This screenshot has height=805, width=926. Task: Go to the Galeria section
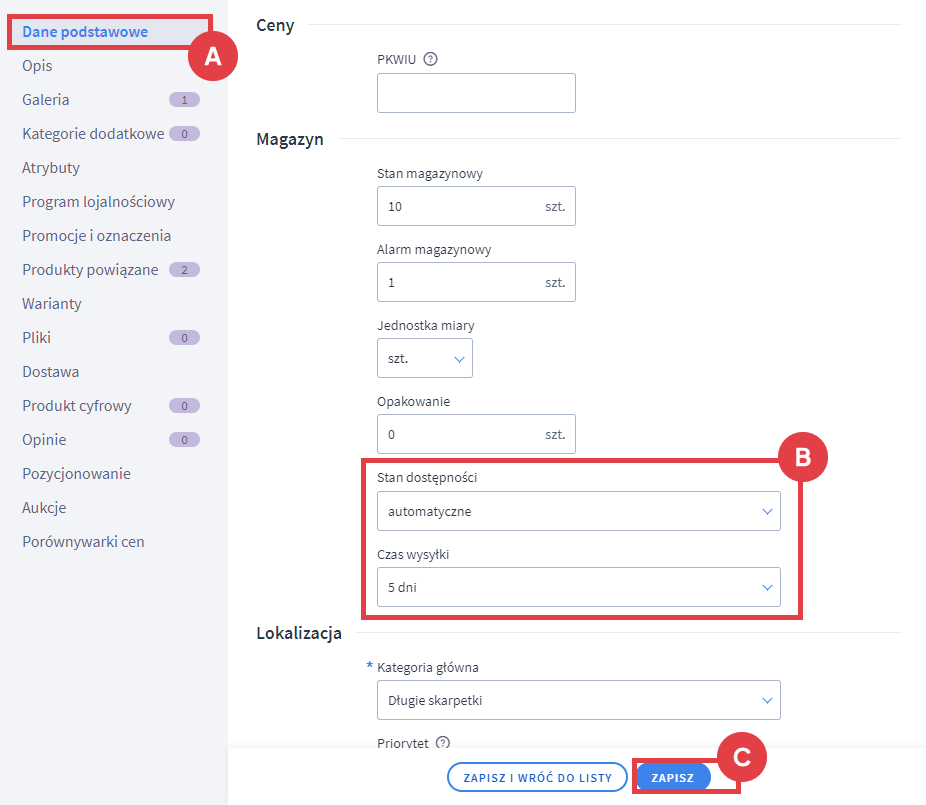pyautogui.click(x=46, y=100)
